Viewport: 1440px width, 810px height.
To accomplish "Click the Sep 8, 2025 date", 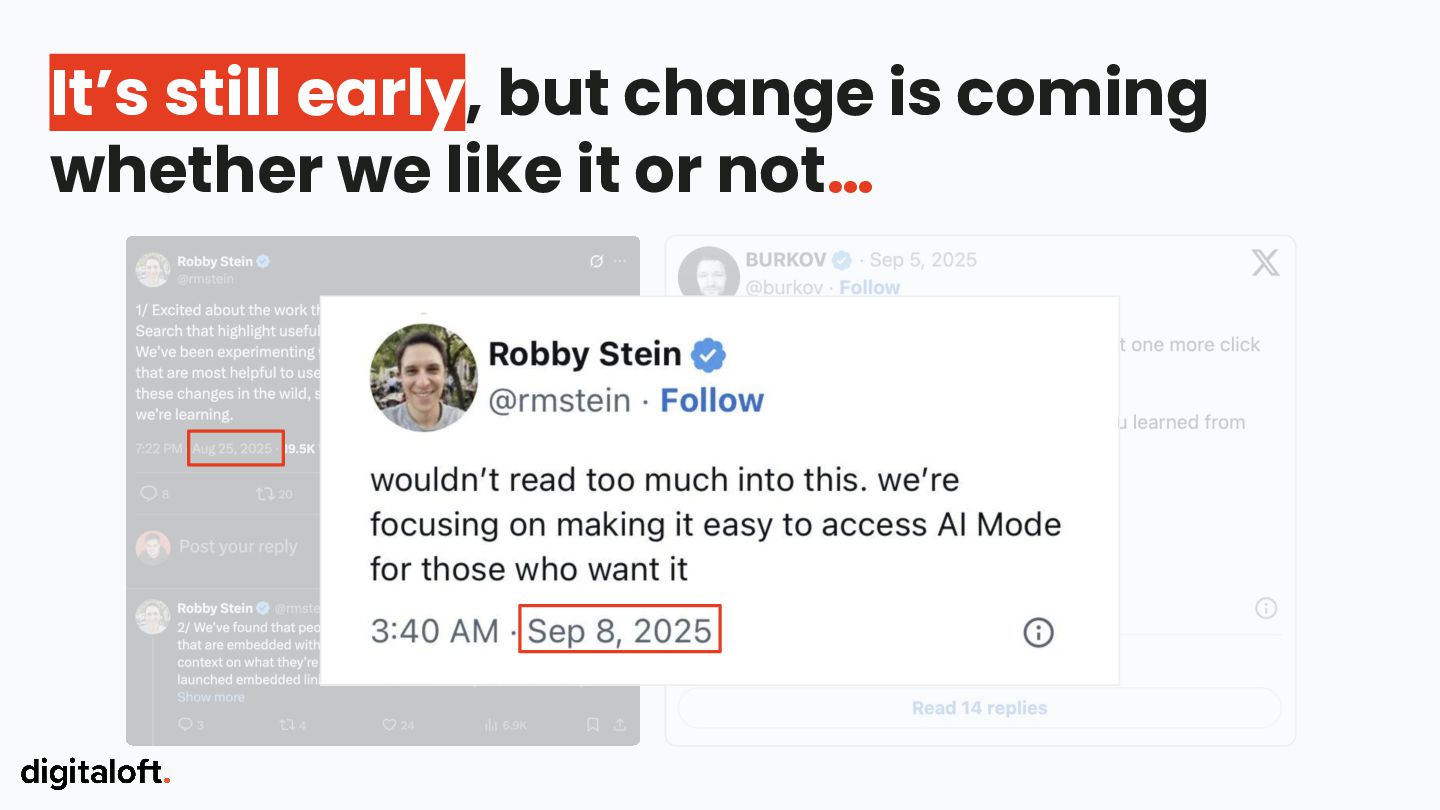I will coord(619,631).
